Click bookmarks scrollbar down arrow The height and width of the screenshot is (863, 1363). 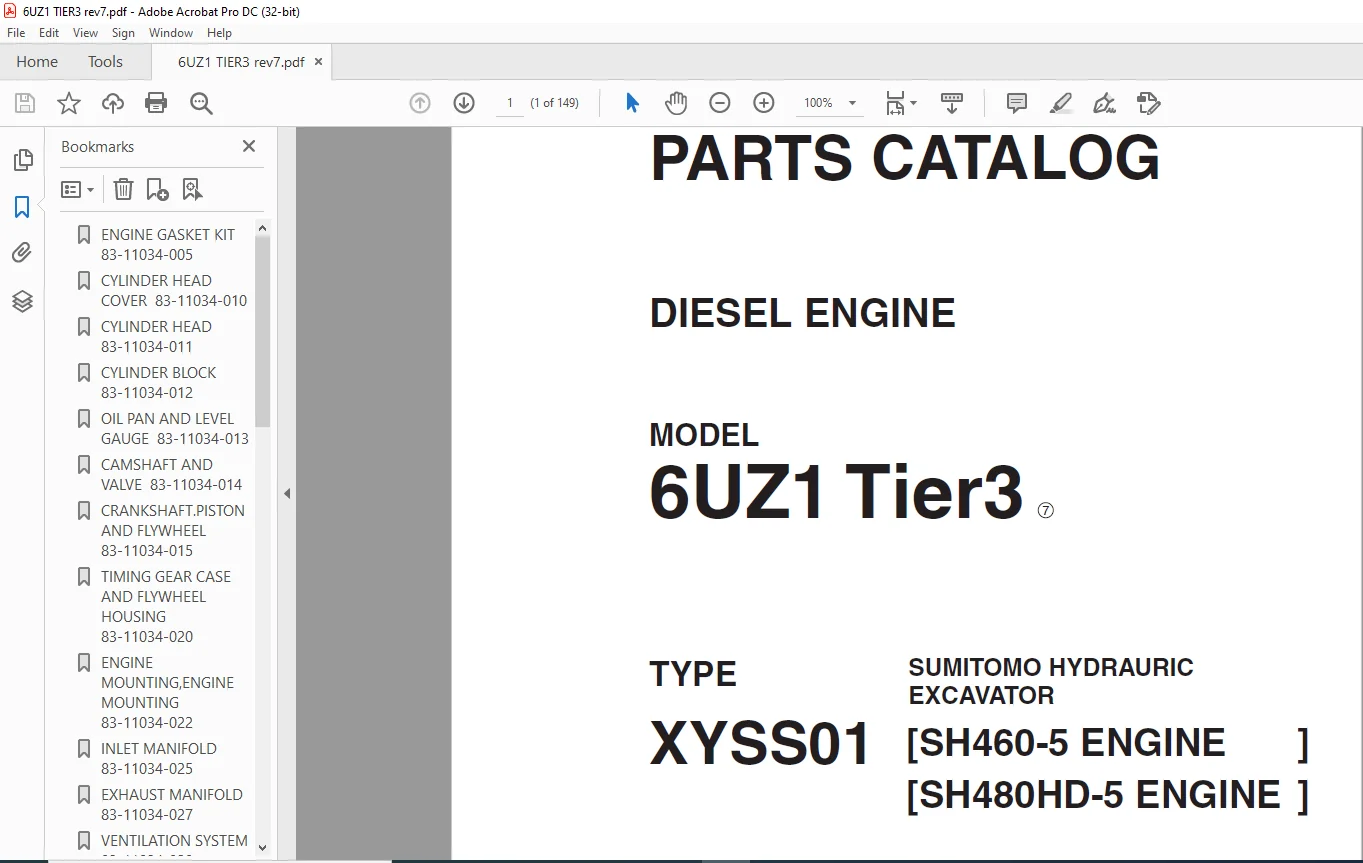(x=263, y=847)
